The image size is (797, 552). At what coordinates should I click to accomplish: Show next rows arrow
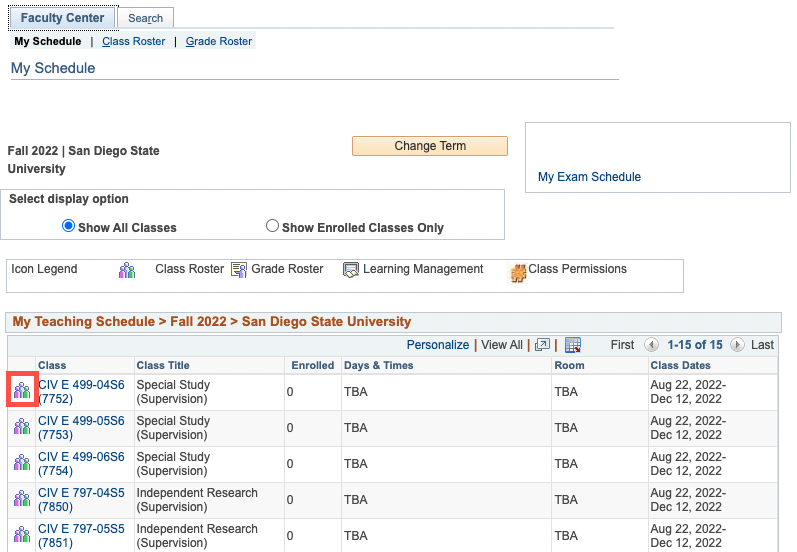point(737,345)
